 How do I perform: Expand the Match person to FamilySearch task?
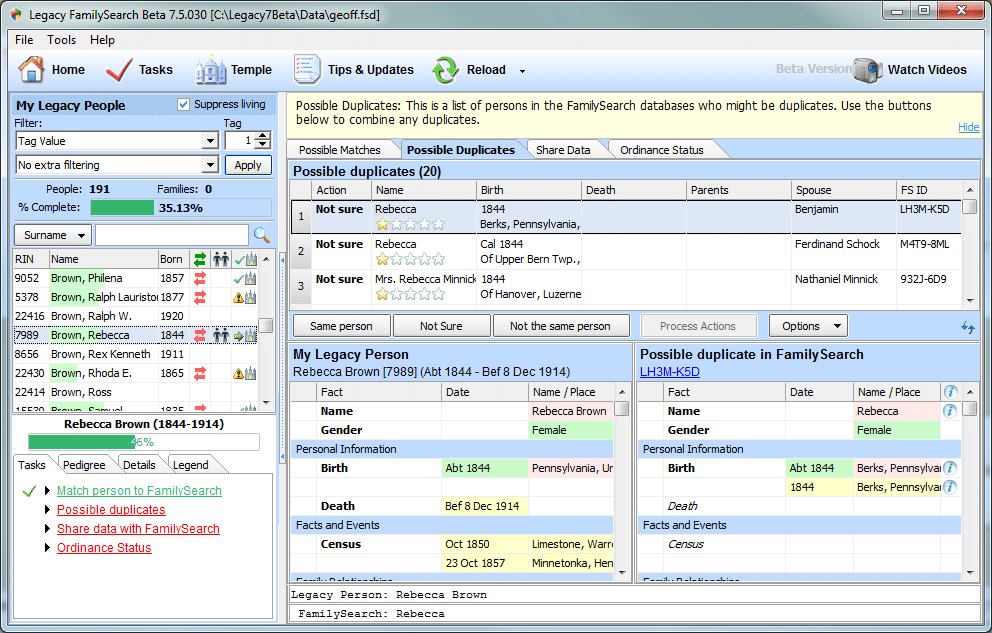pos(47,491)
